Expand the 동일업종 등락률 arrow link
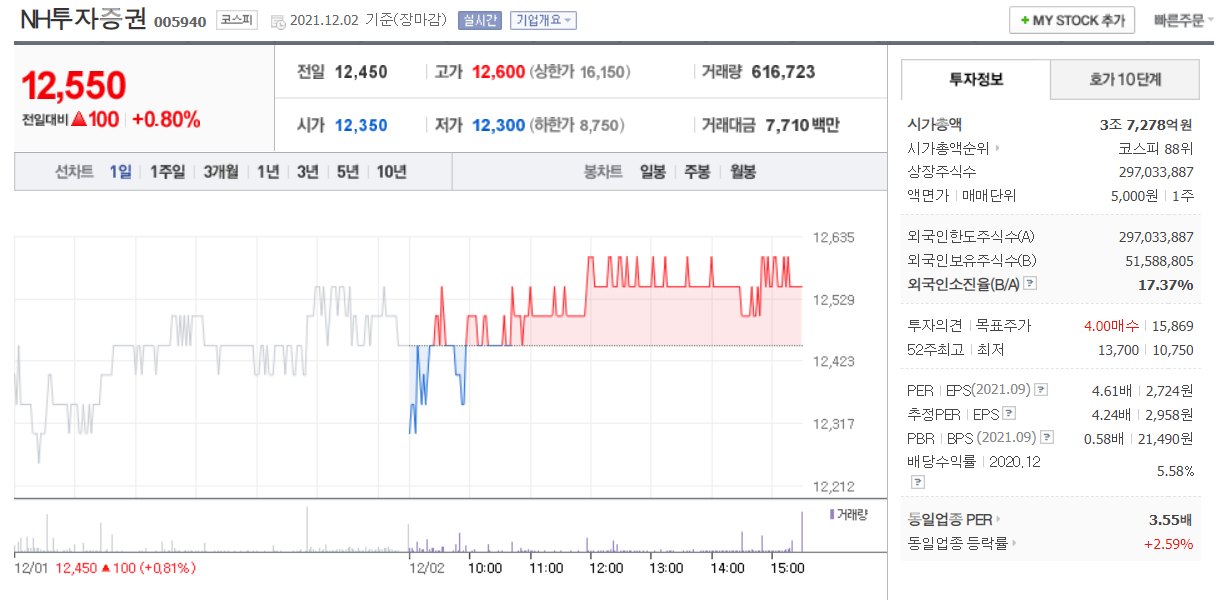The width and height of the screenshot is (1219, 600). point(1014,543)
